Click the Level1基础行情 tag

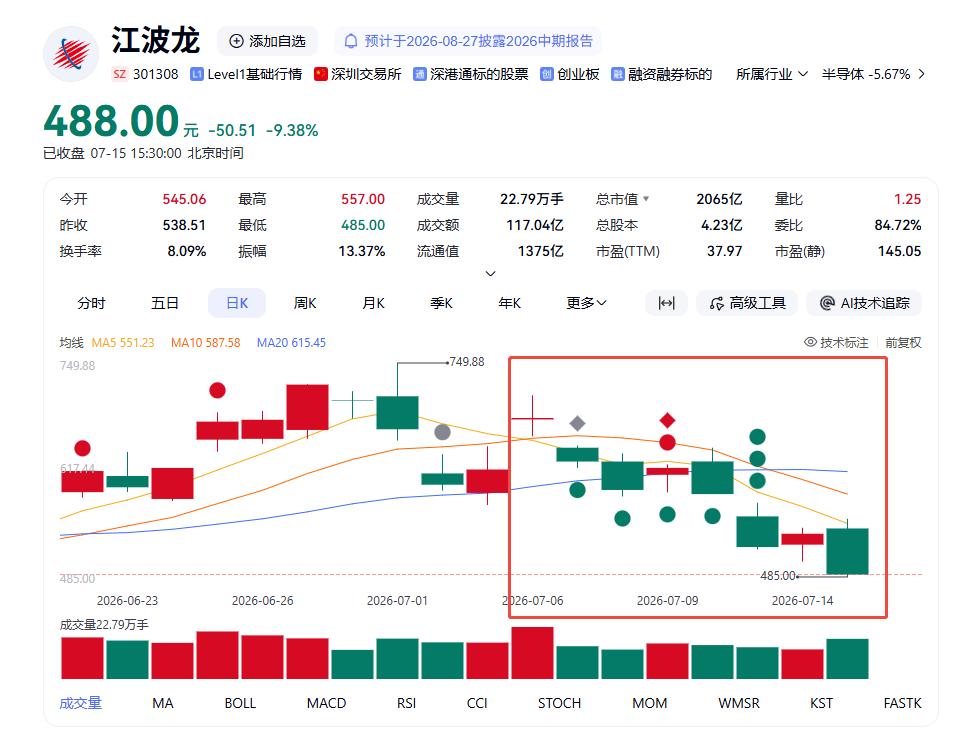click(x=246, y=74)
